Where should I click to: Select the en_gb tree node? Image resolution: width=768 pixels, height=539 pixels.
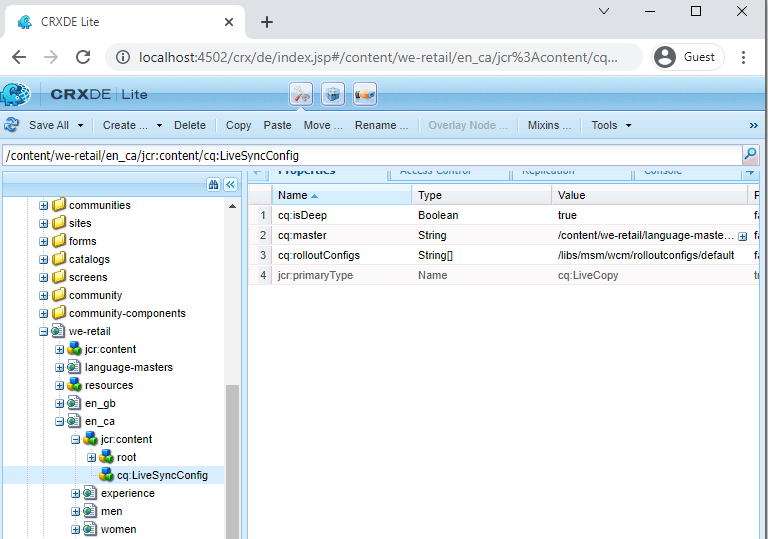[x=100, y=403]
